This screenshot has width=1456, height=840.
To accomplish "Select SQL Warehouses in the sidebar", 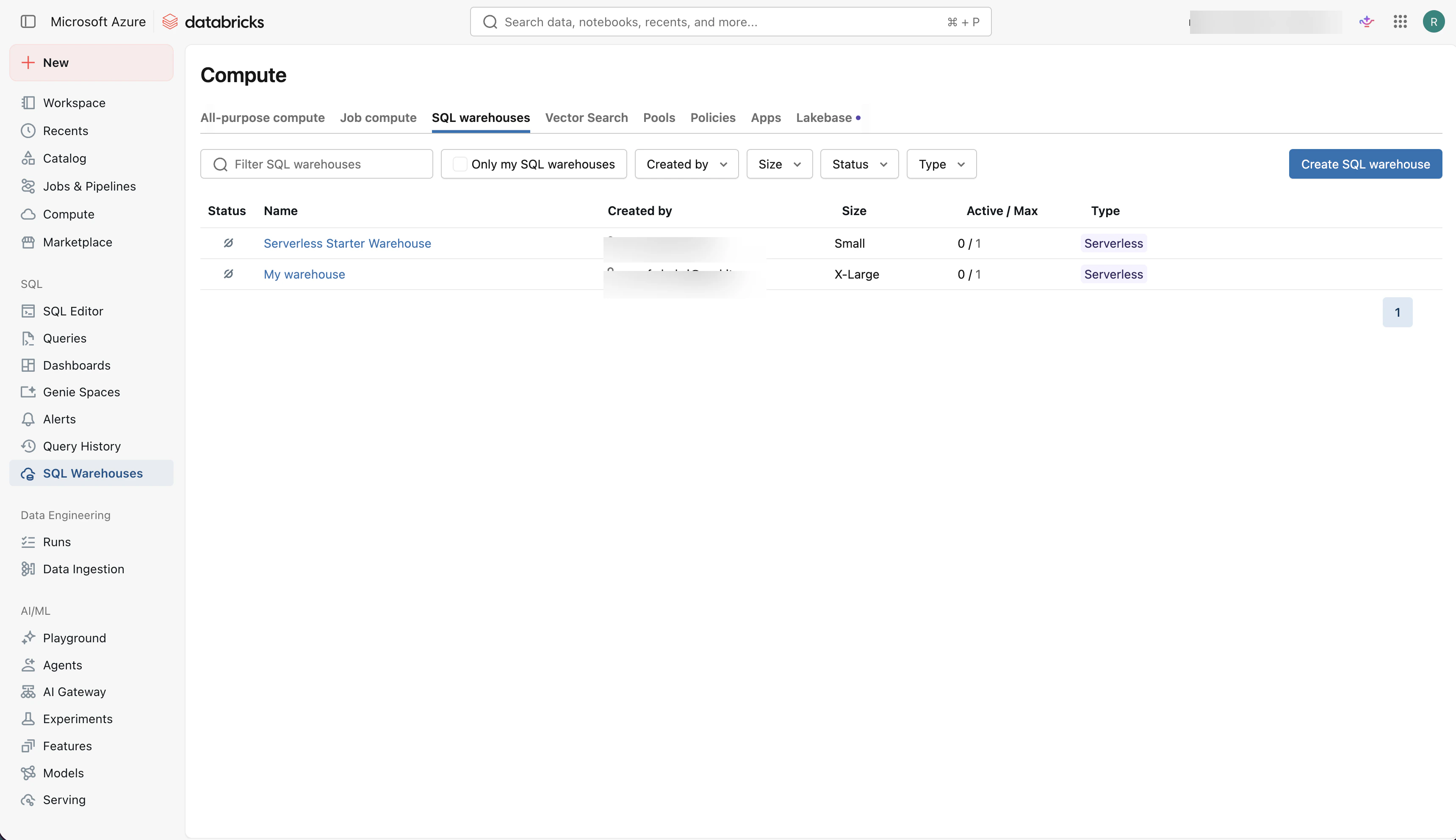I will (91, 473).
